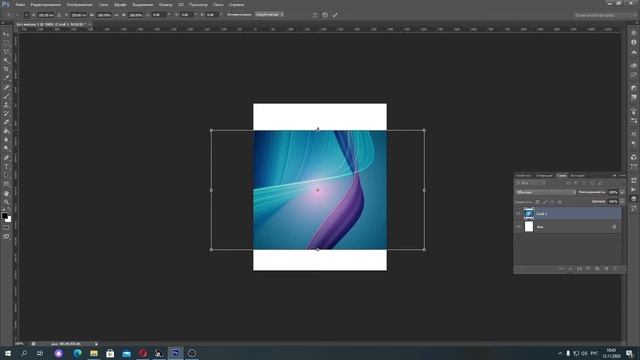
Task: Click the vertical scale H field
Action: (136, 15)
